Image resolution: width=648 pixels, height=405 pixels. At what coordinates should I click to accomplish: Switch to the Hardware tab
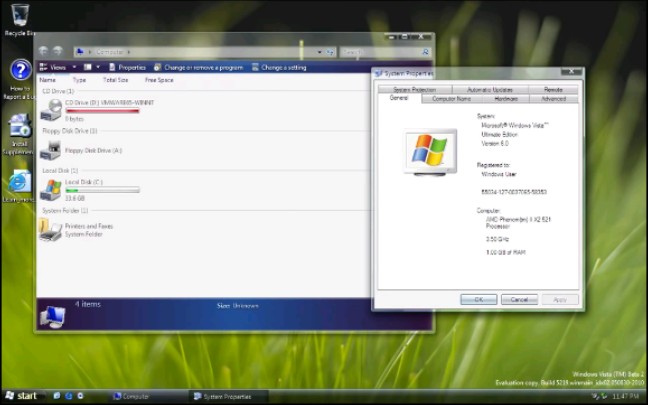point(506,99)
